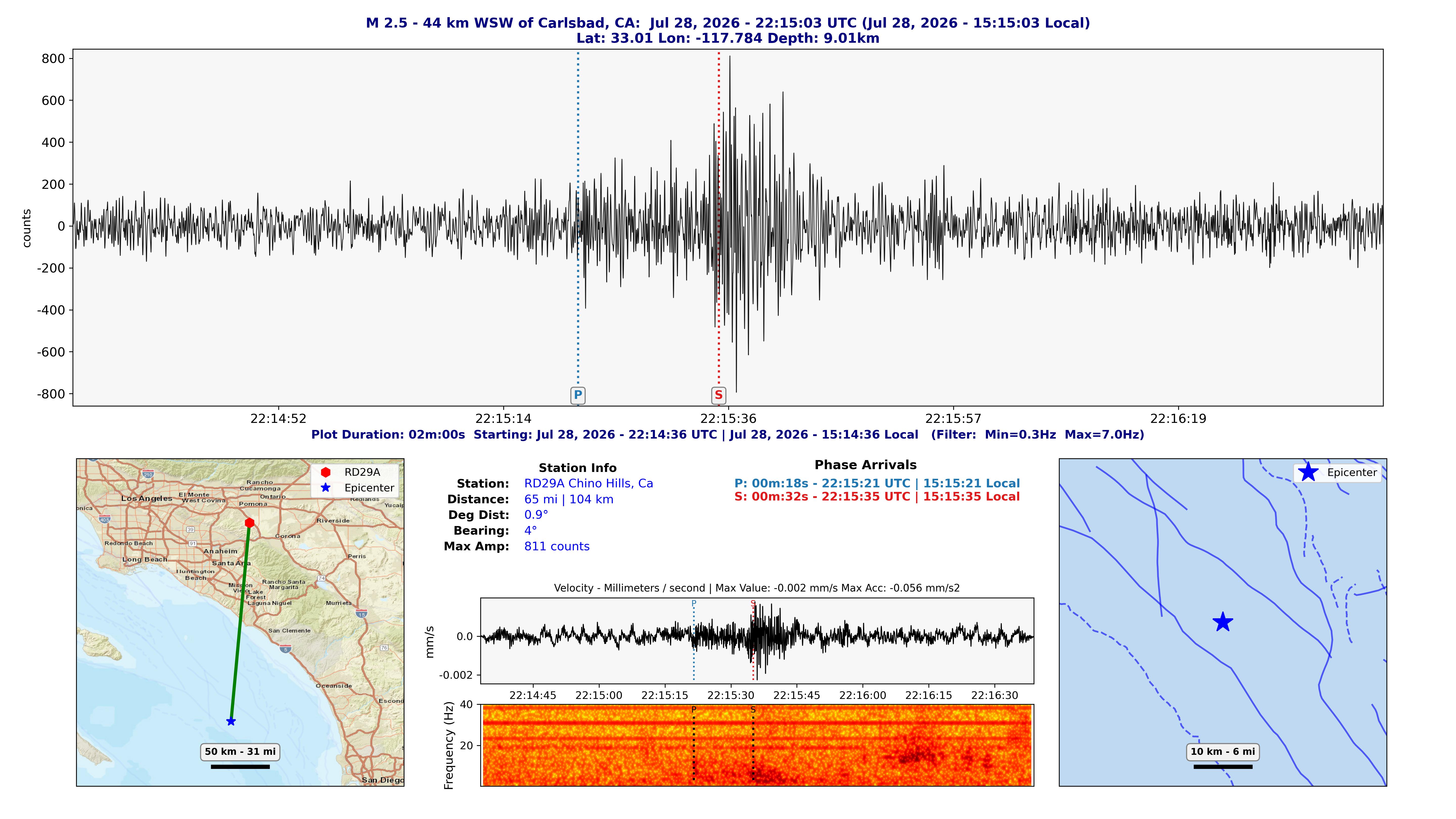
Task: Click the Interstate 405 shield on the map
Action: 105,519
